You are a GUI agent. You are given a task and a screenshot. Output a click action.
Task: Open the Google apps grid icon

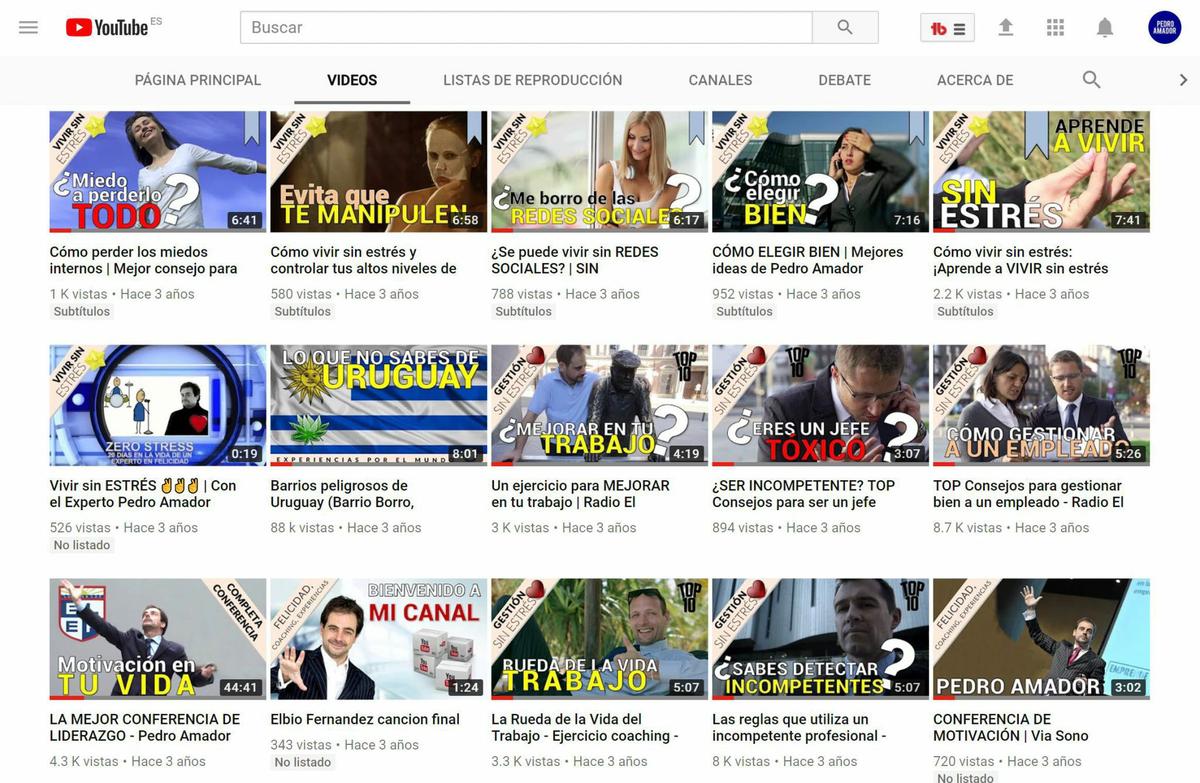click(1055, 27)
